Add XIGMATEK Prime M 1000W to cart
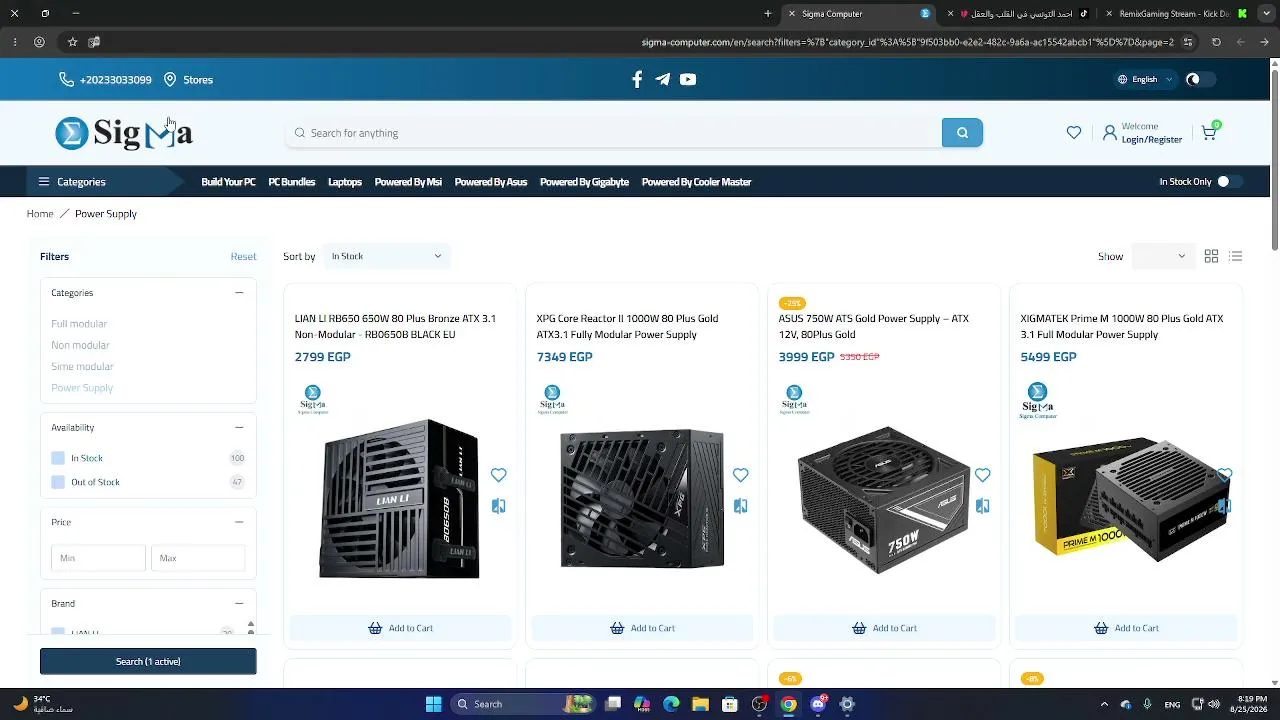The height and width of the screenshot is (720, 1280). pyautogui.click(x=1126, y=628)
